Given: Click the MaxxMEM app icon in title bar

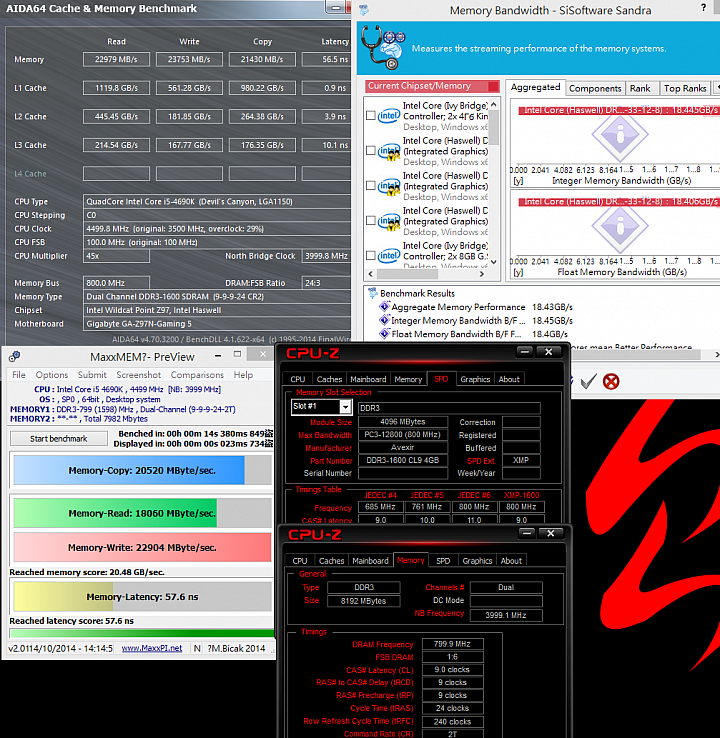Looking at the screenshot, I should point(14,357).
